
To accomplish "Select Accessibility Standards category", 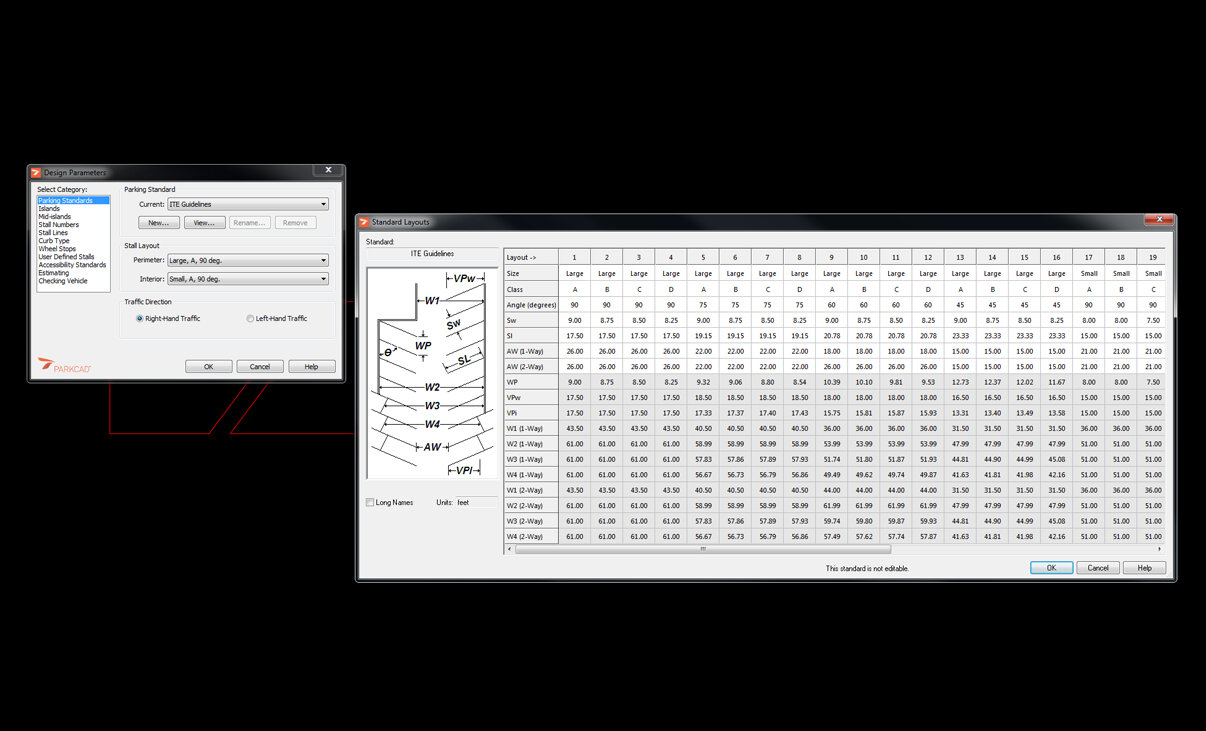I will 72,265.
